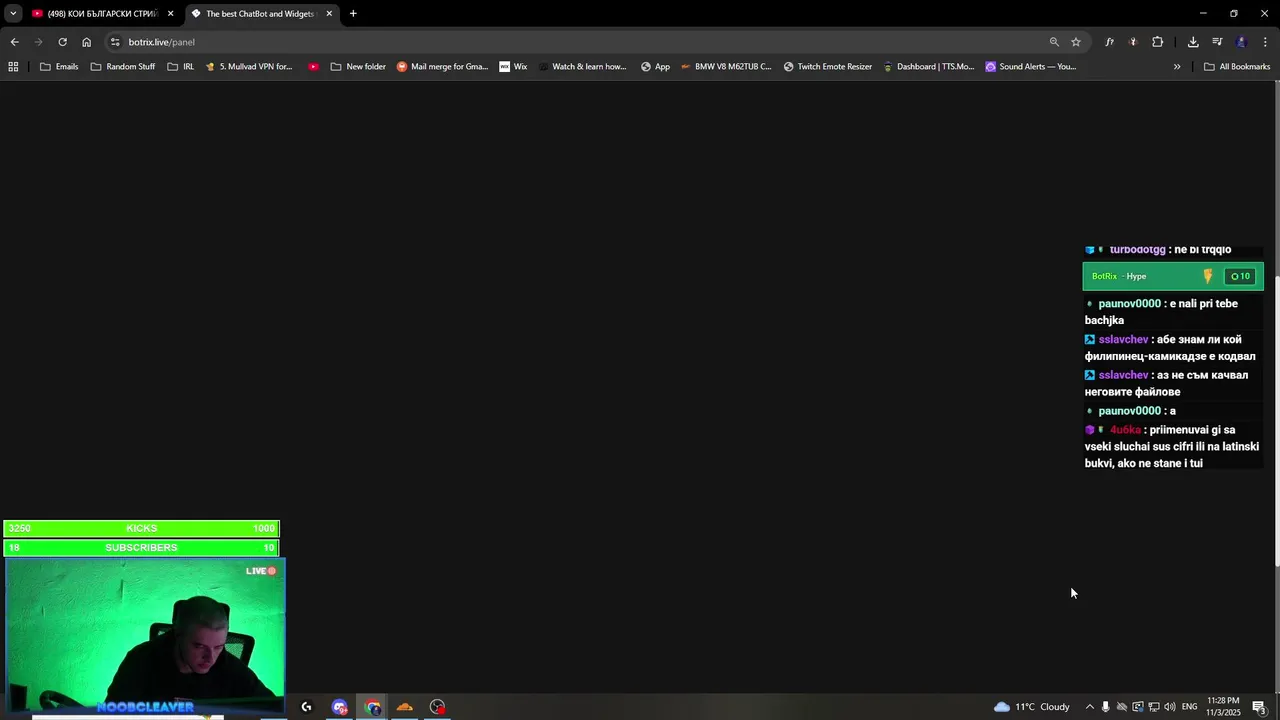Open BMW V8 M62TUB bookmark
The image size is (1280, 720).
point(726,67)
